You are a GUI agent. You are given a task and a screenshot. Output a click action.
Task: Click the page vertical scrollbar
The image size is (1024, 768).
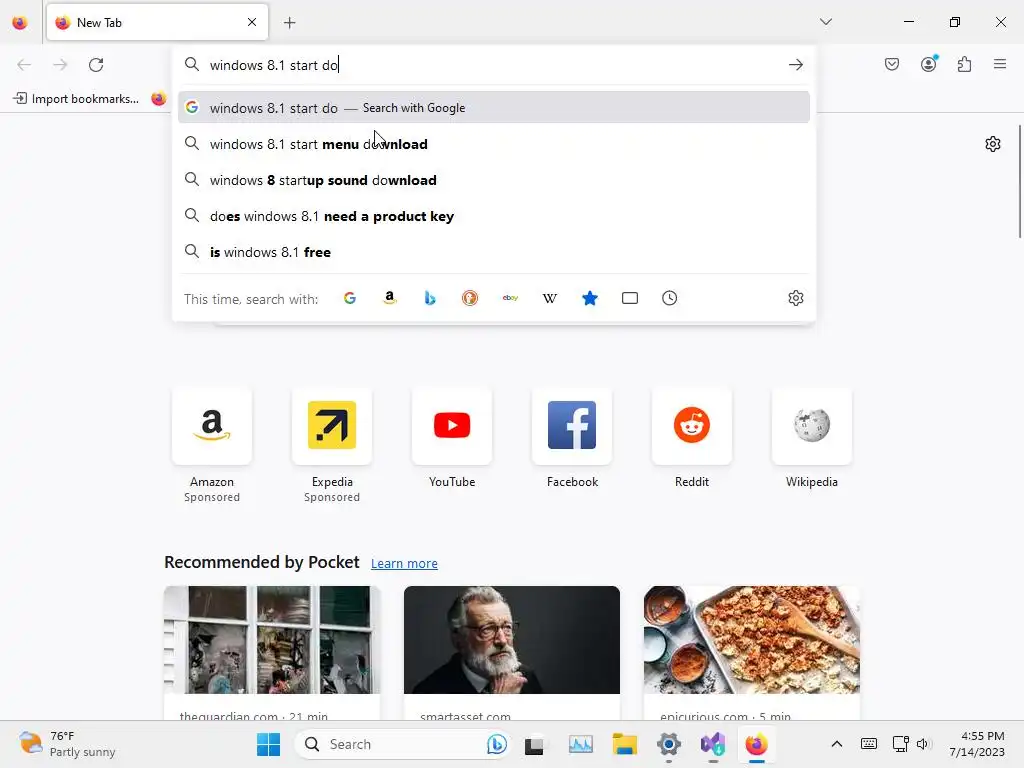pos(1020,182)
